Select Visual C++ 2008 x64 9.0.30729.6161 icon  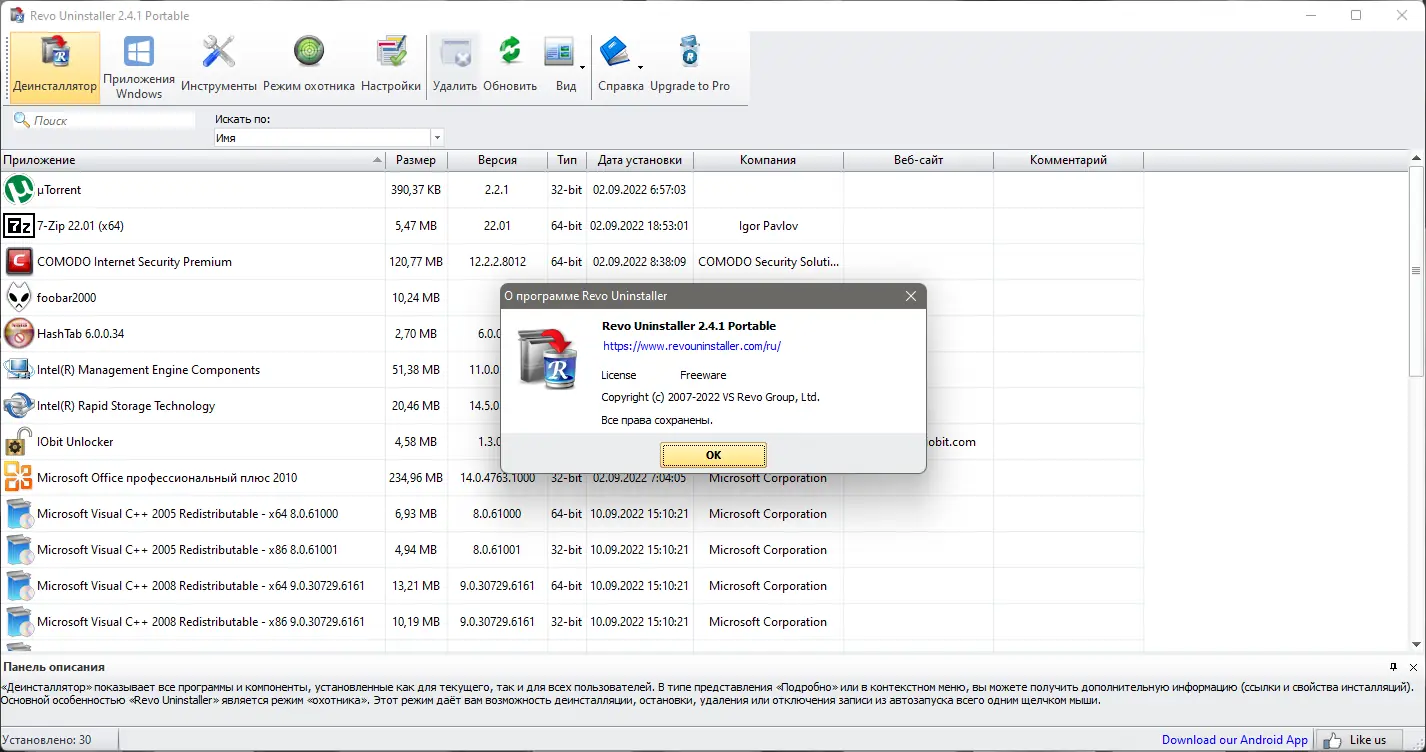click(x=19, y=586)
